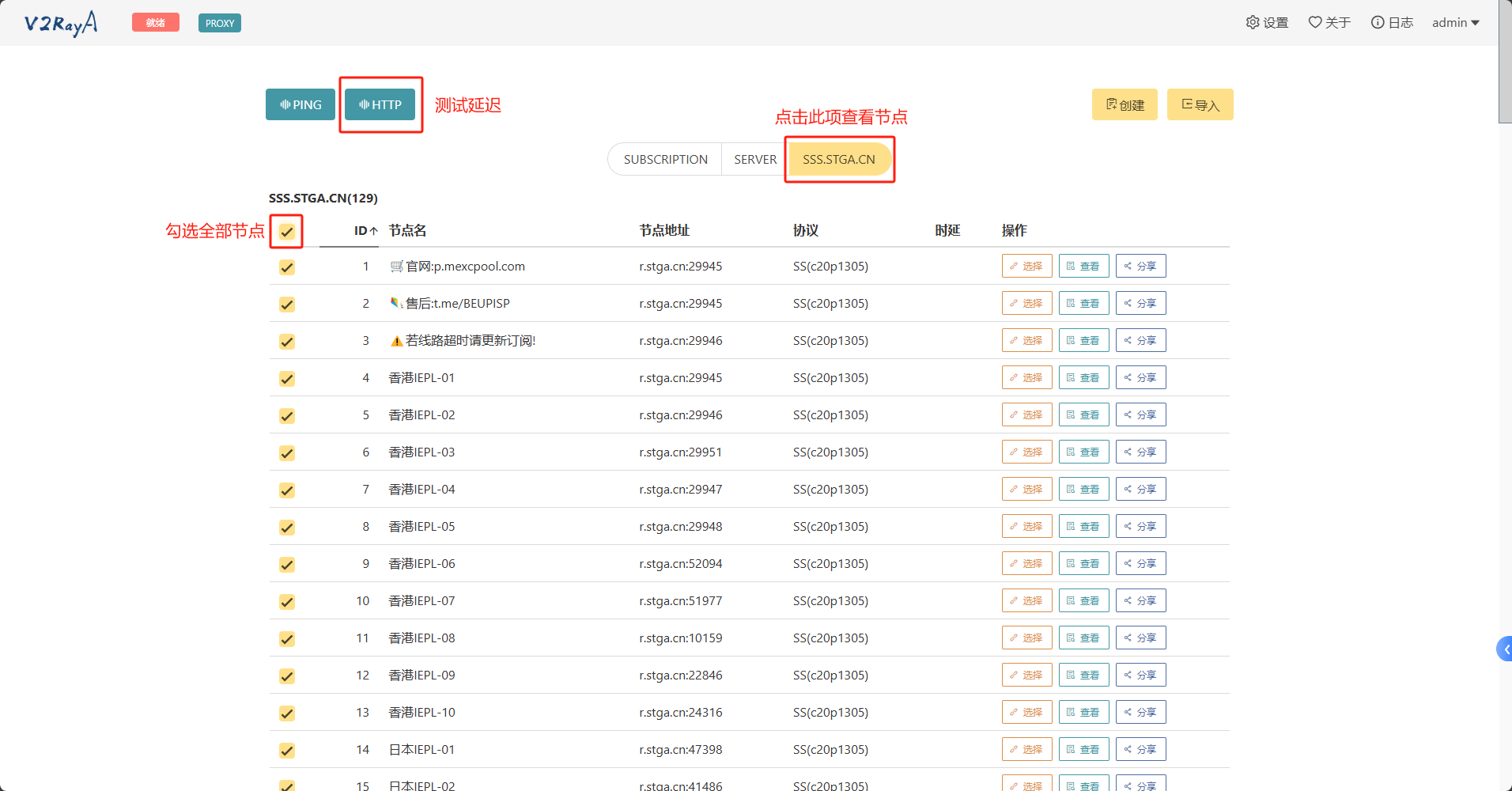Open the About page with heart icon
The width and height of the screenshot is (1512, 791).
coord(1329,23)
